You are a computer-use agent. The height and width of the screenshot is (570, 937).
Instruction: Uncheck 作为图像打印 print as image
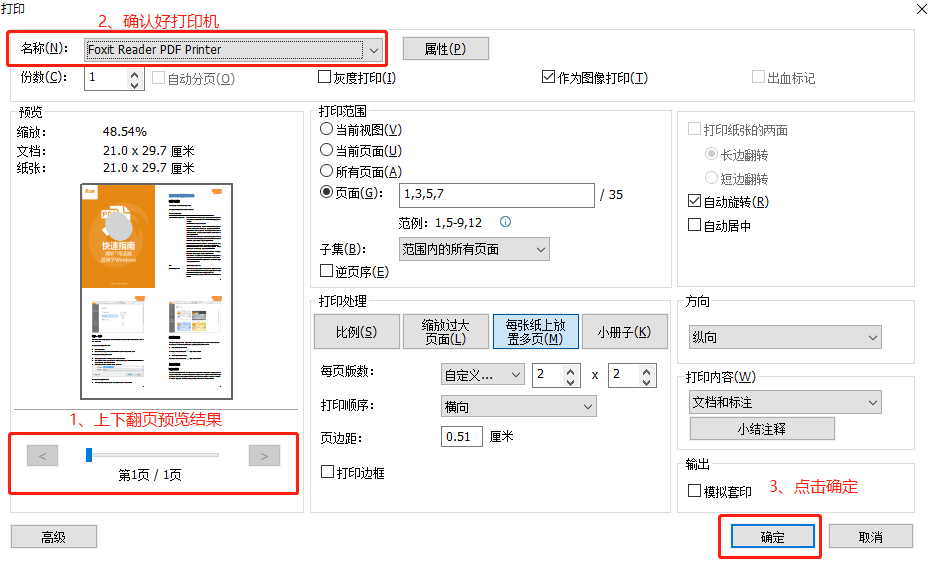(548, 77)
